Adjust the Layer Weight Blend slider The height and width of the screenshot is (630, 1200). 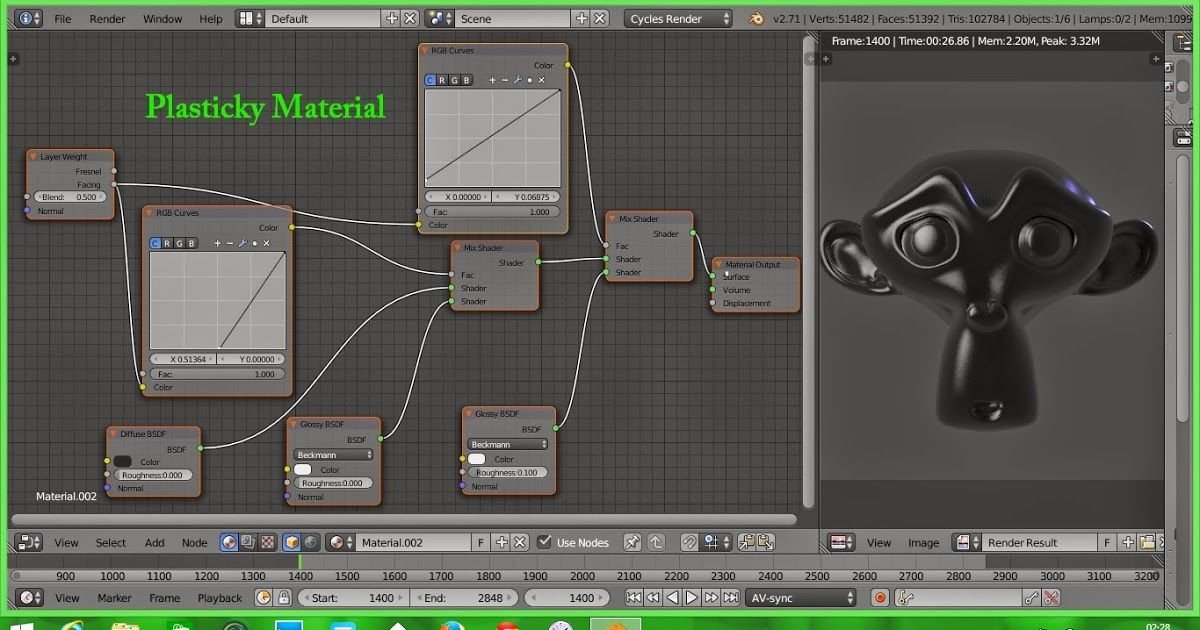[70, 197]
